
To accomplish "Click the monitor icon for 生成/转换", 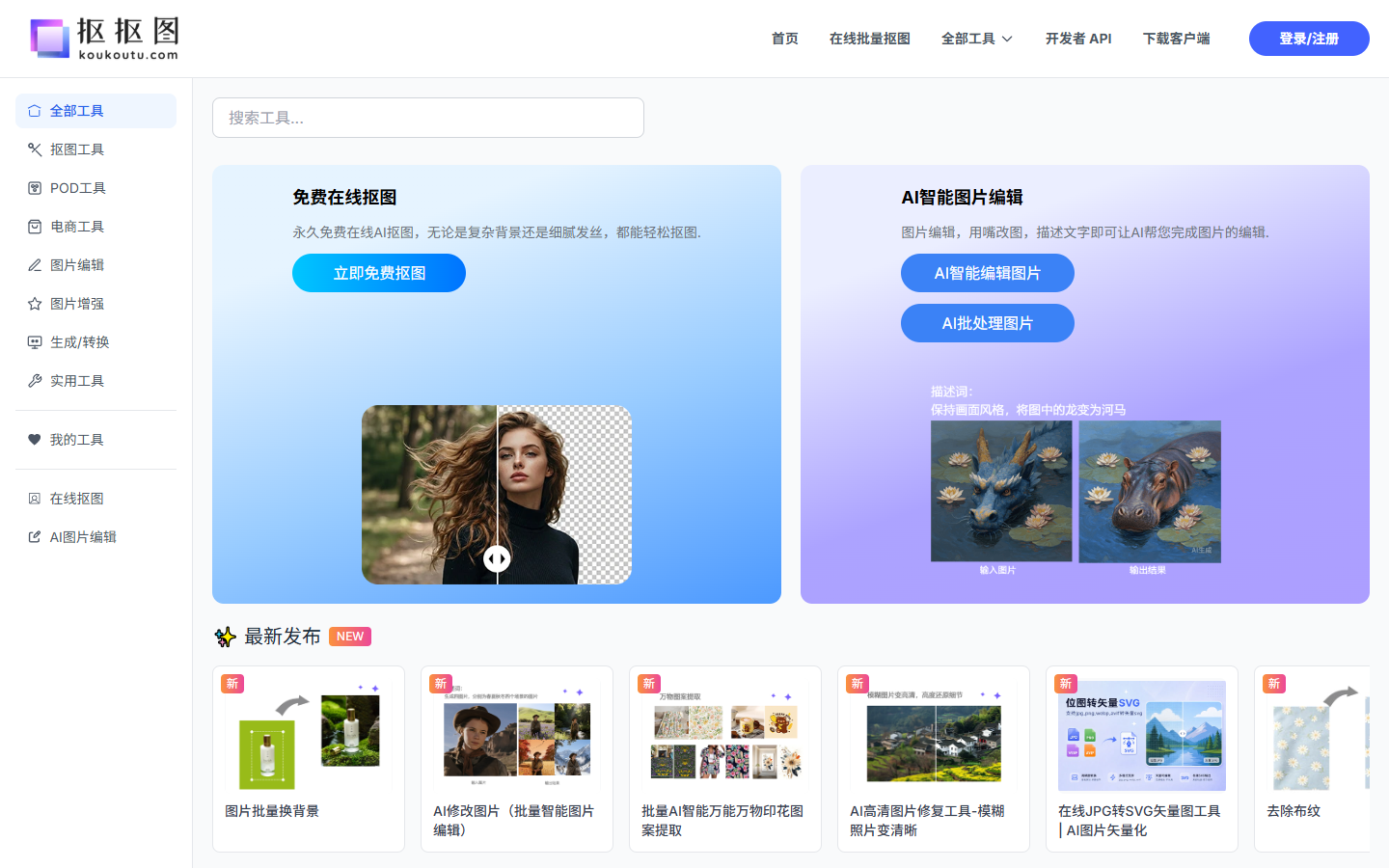I will point(35,342).
